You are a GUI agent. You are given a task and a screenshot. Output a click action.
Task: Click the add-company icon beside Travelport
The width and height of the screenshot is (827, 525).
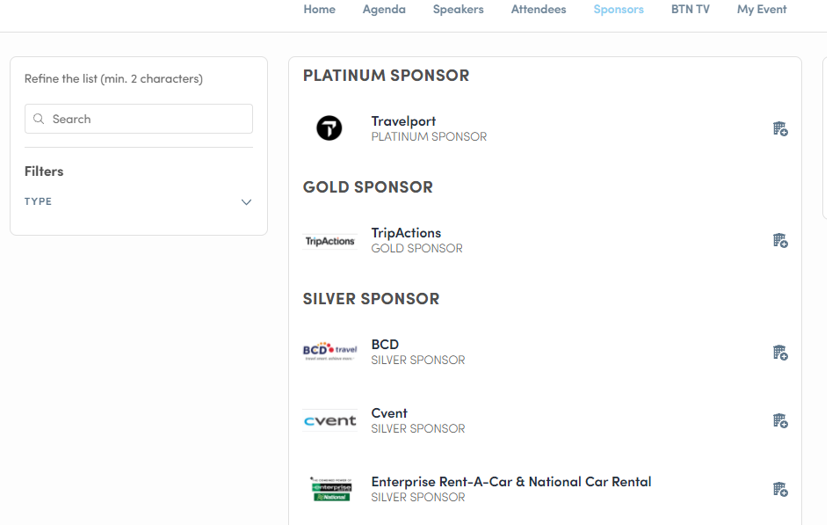point(780,129)
